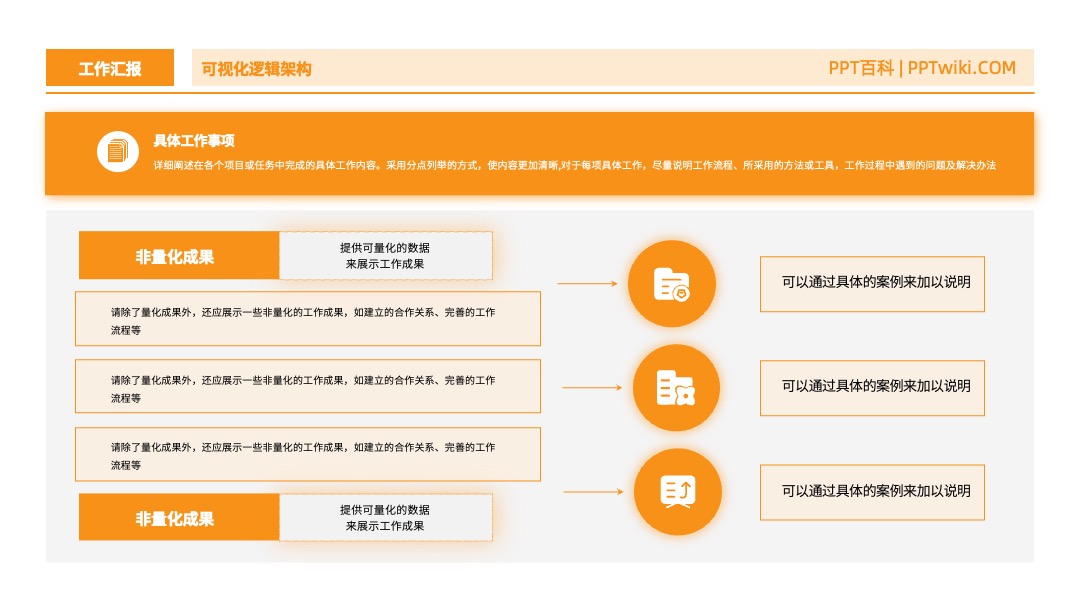Viewport: 1080px width, 608px height.
Task: Select 请除了量化成果外 box left of folder-gear icon
Action: (308, 386)
